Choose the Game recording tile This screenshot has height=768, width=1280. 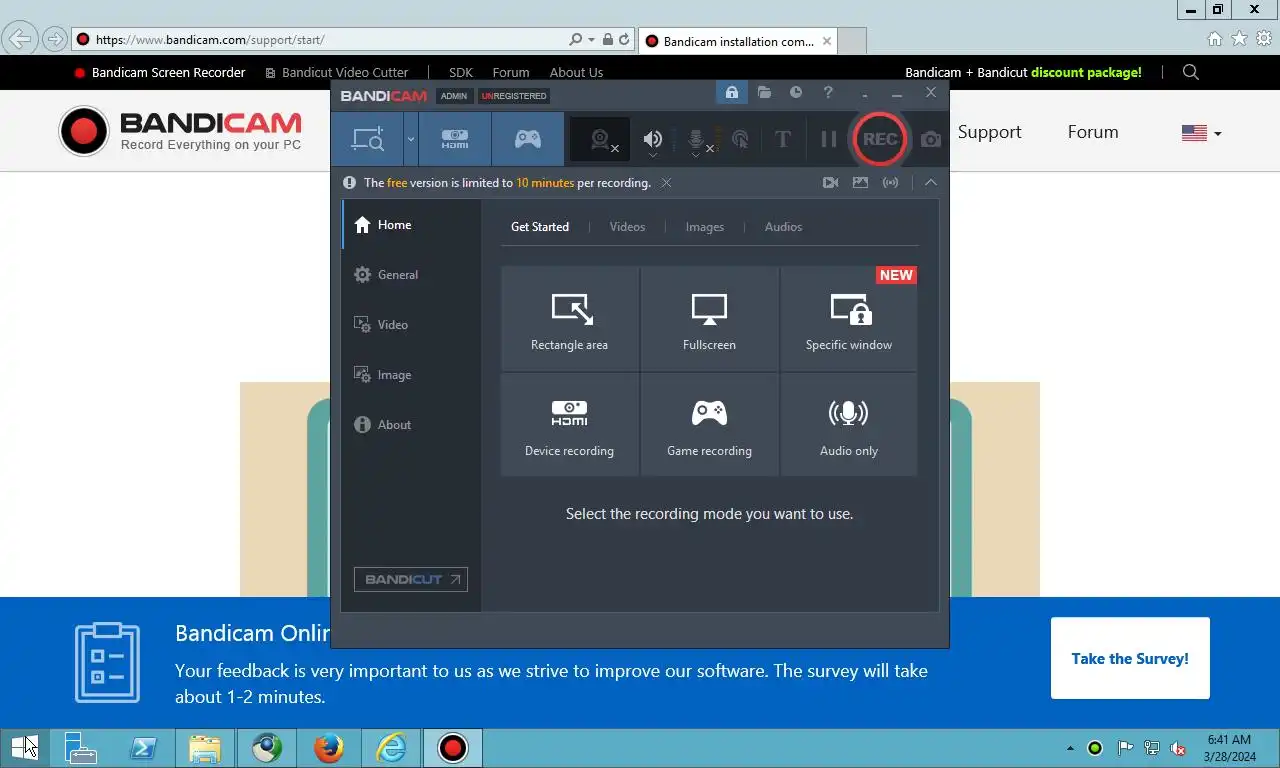coord(709,425)
